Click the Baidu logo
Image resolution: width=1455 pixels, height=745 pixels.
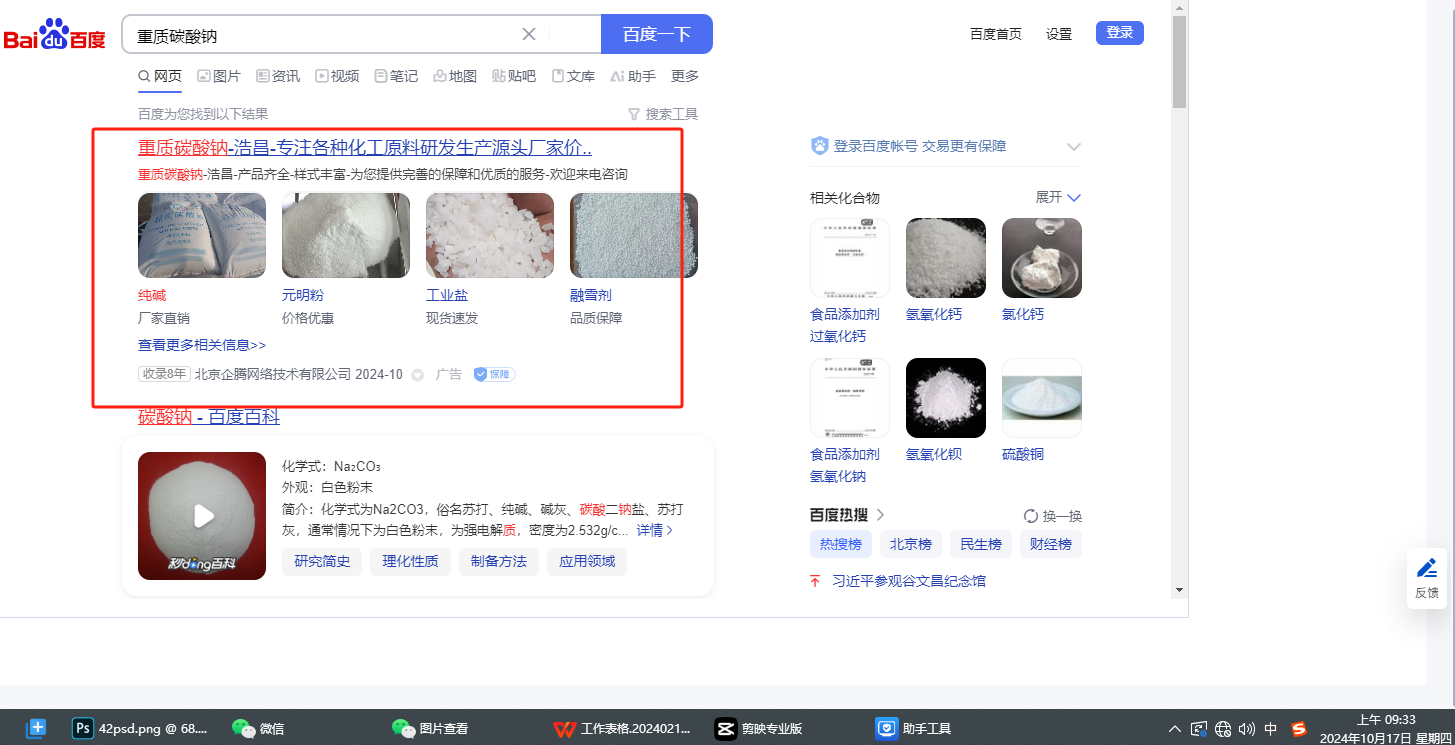coord(54,35)
